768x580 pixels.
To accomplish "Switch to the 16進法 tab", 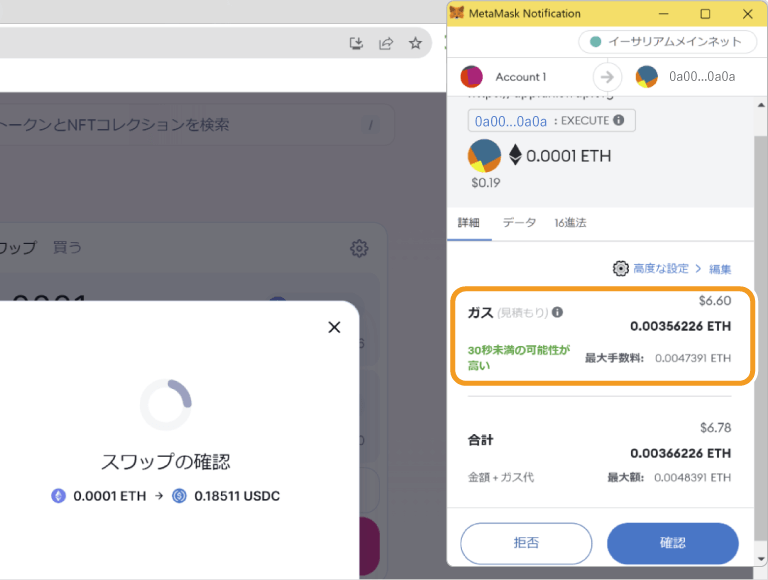I will (570, 223).
